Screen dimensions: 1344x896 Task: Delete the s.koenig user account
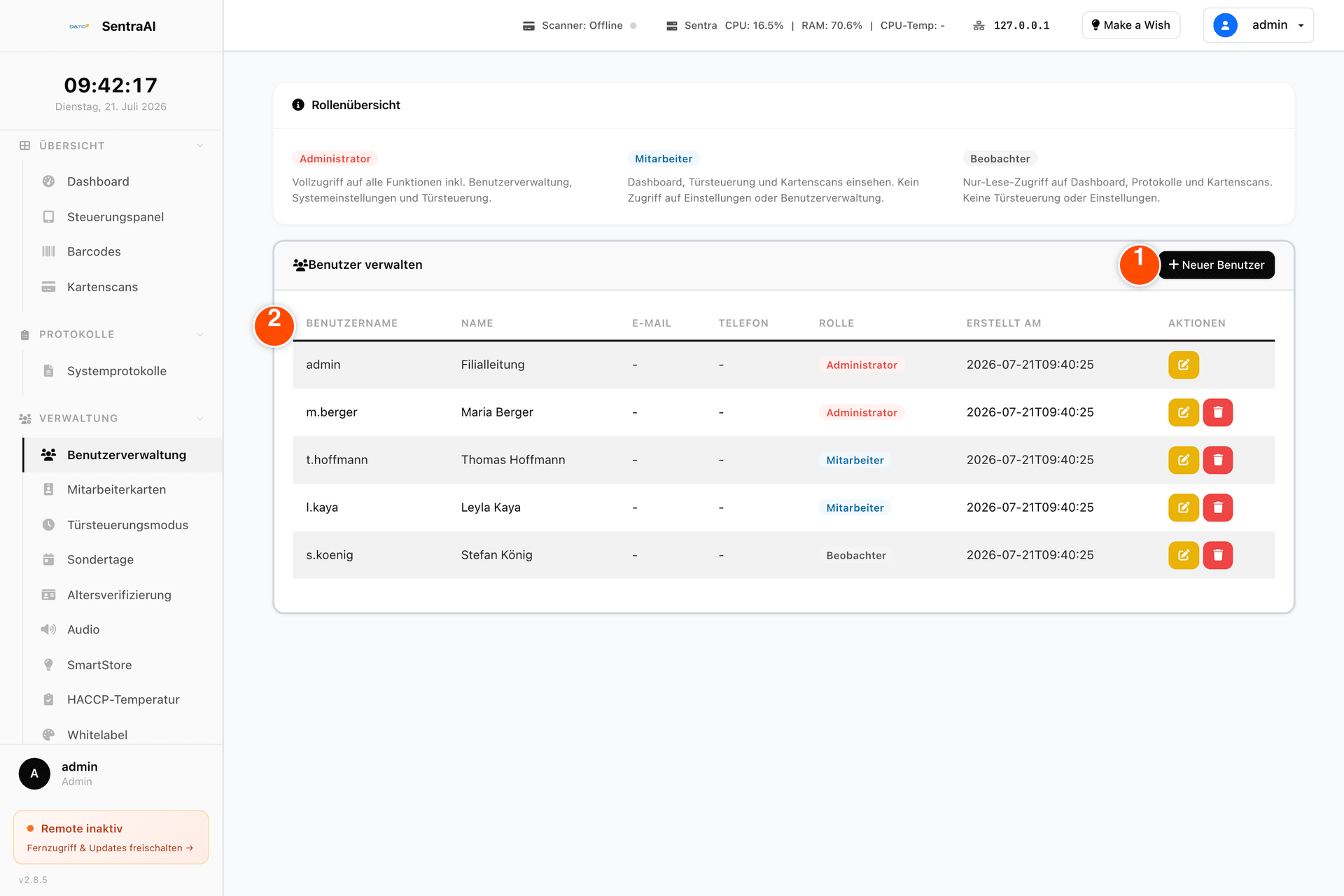point(1218,555)
